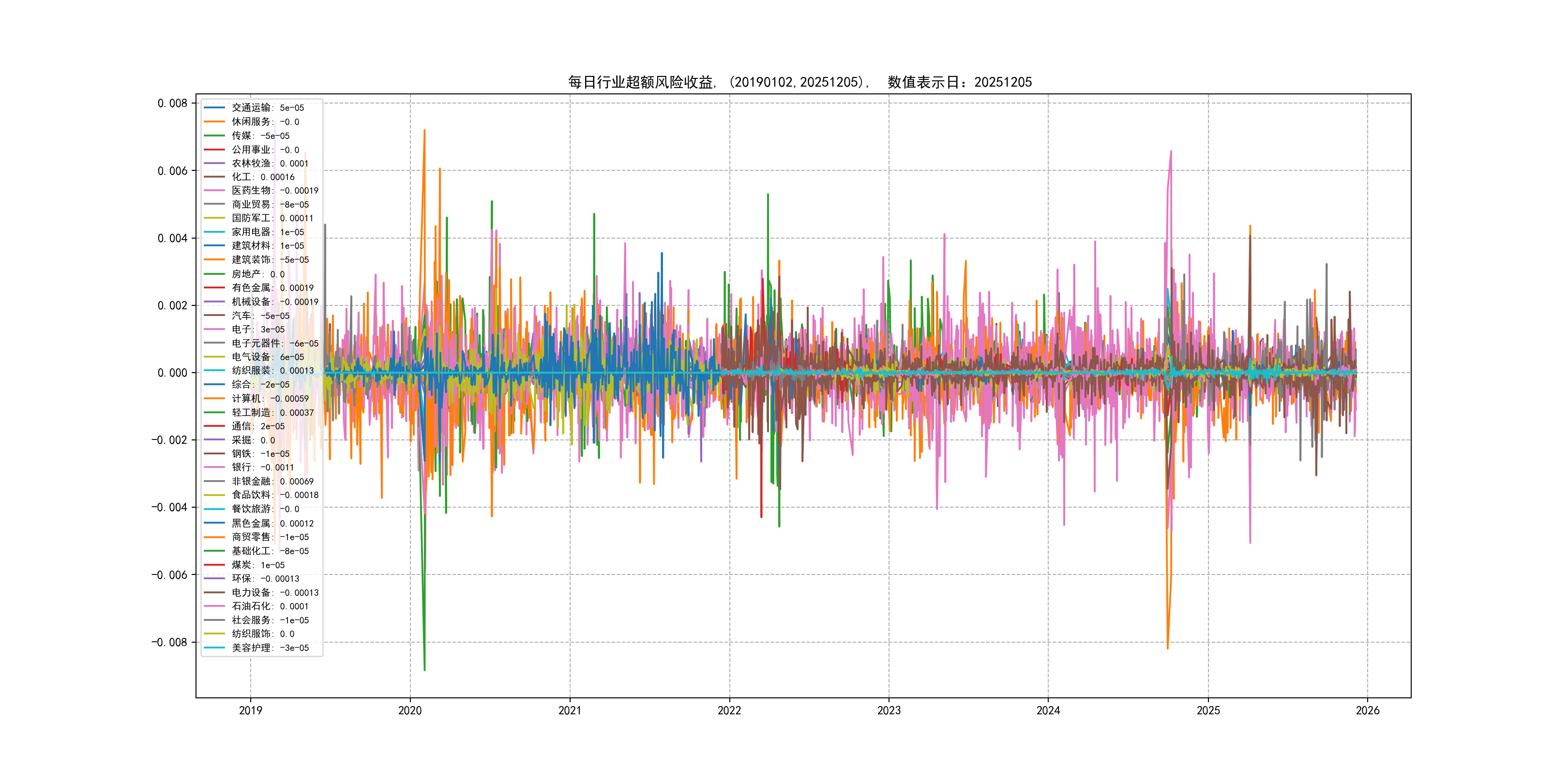
Task: Click the 0.000 y-axis tick label
Action: (x=172, y=373)
